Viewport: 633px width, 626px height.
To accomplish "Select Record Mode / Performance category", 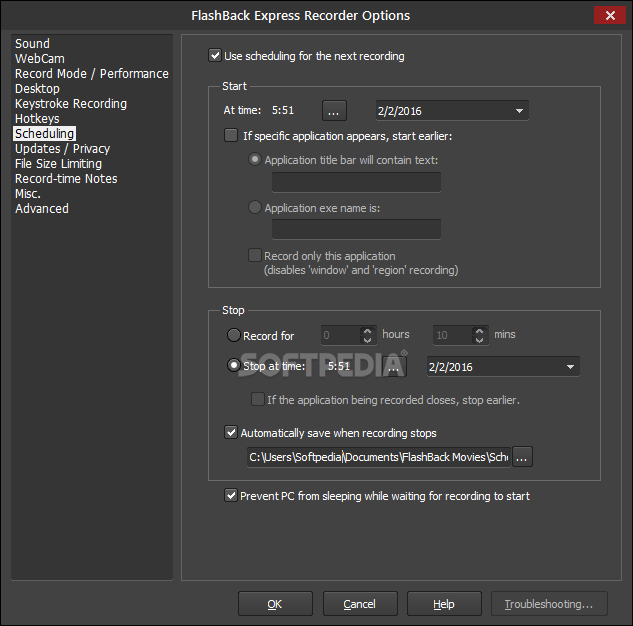I will coord(92,73).
